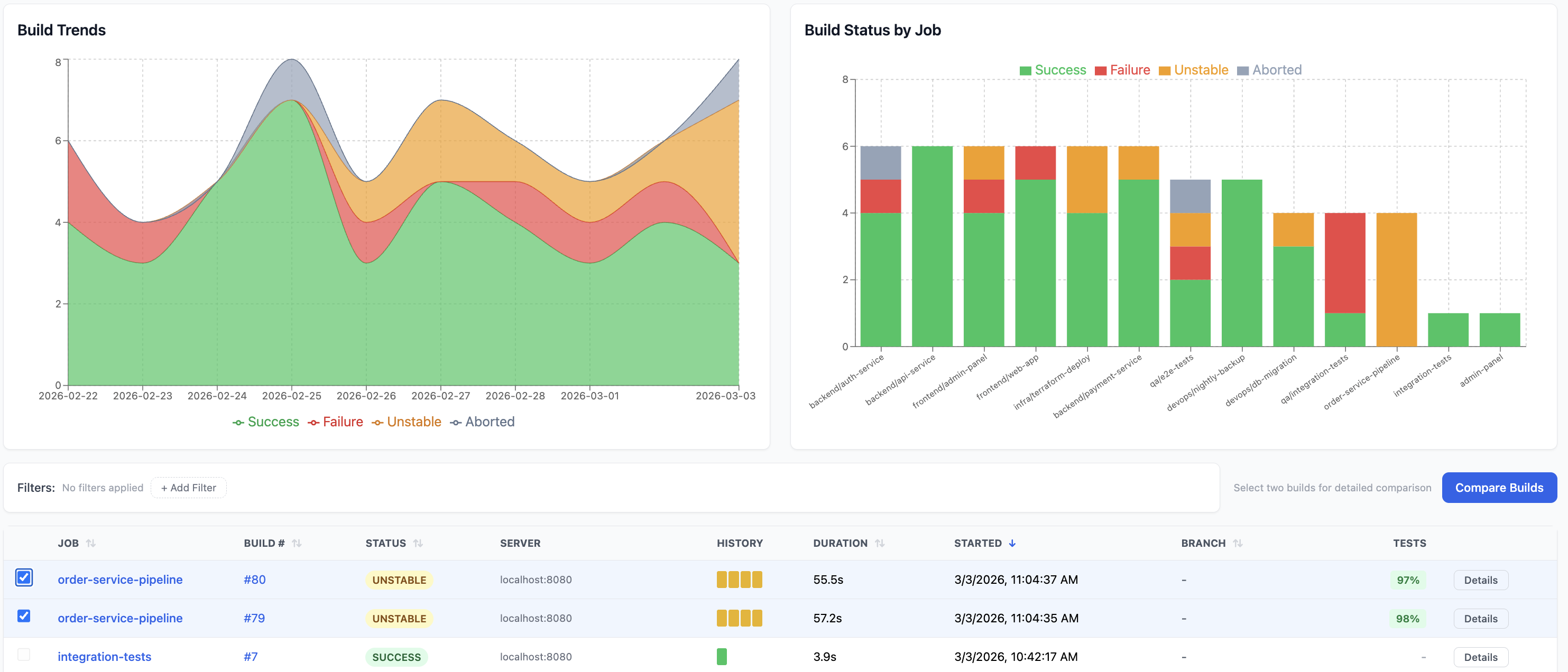Click the Compare Builds button

tap(1499, 488)
